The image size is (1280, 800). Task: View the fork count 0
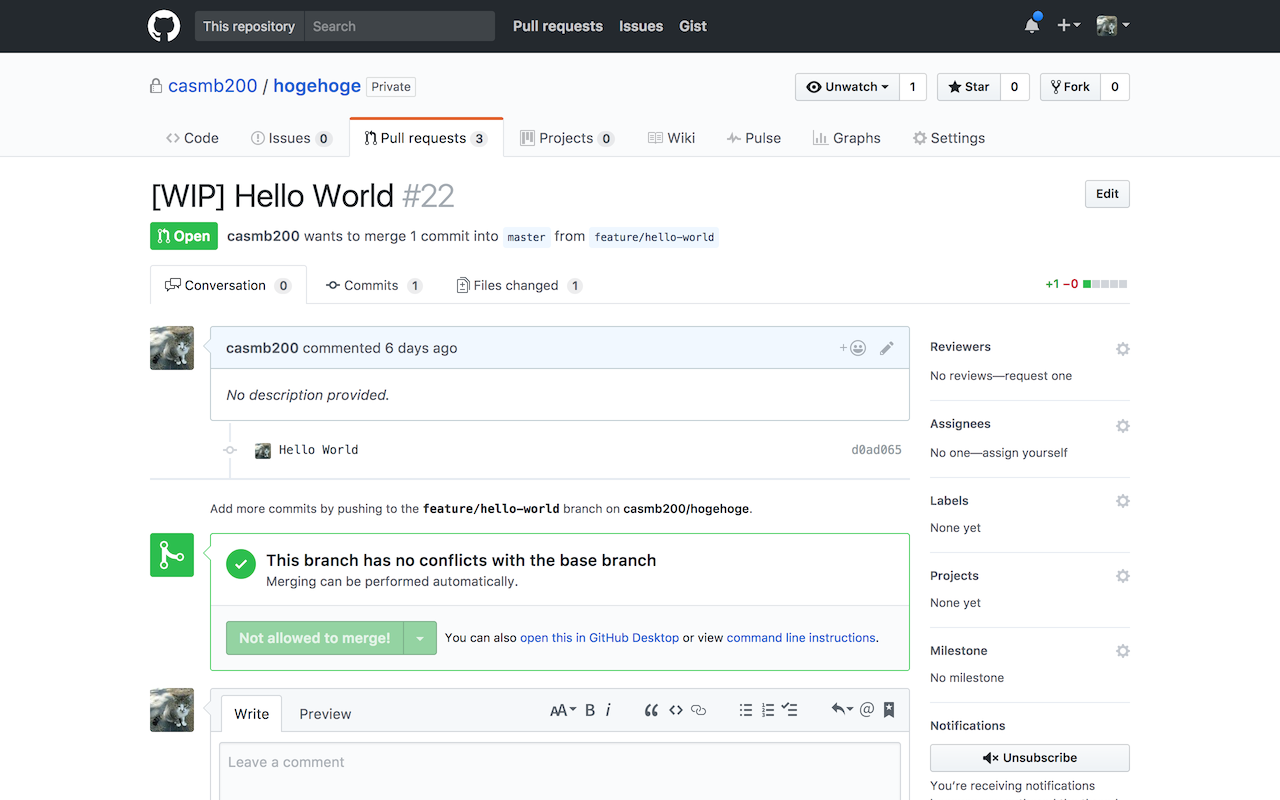pyautogui.click(x=1115, y=87)
